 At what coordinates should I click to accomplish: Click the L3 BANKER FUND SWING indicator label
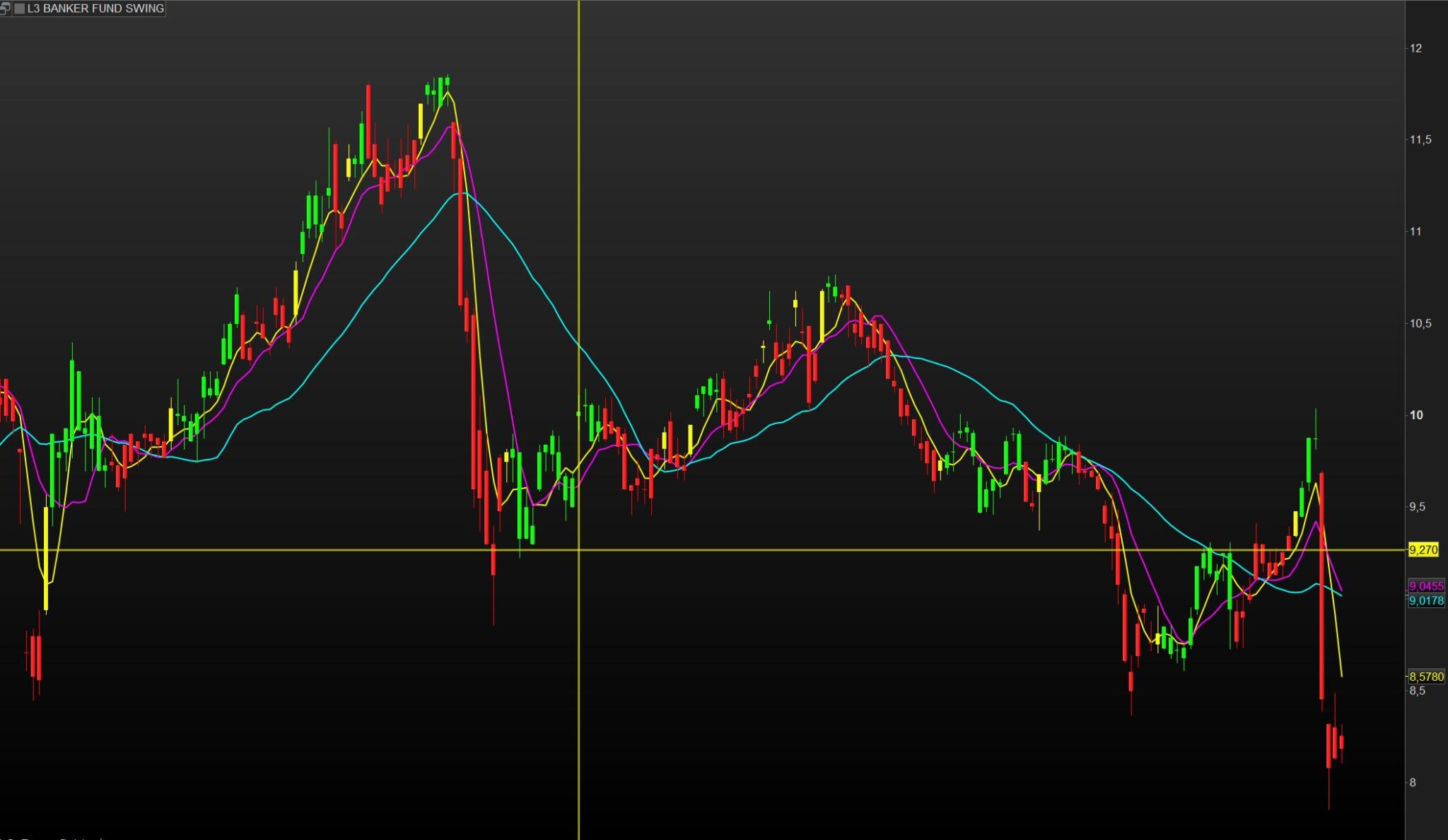coord(95,8)
